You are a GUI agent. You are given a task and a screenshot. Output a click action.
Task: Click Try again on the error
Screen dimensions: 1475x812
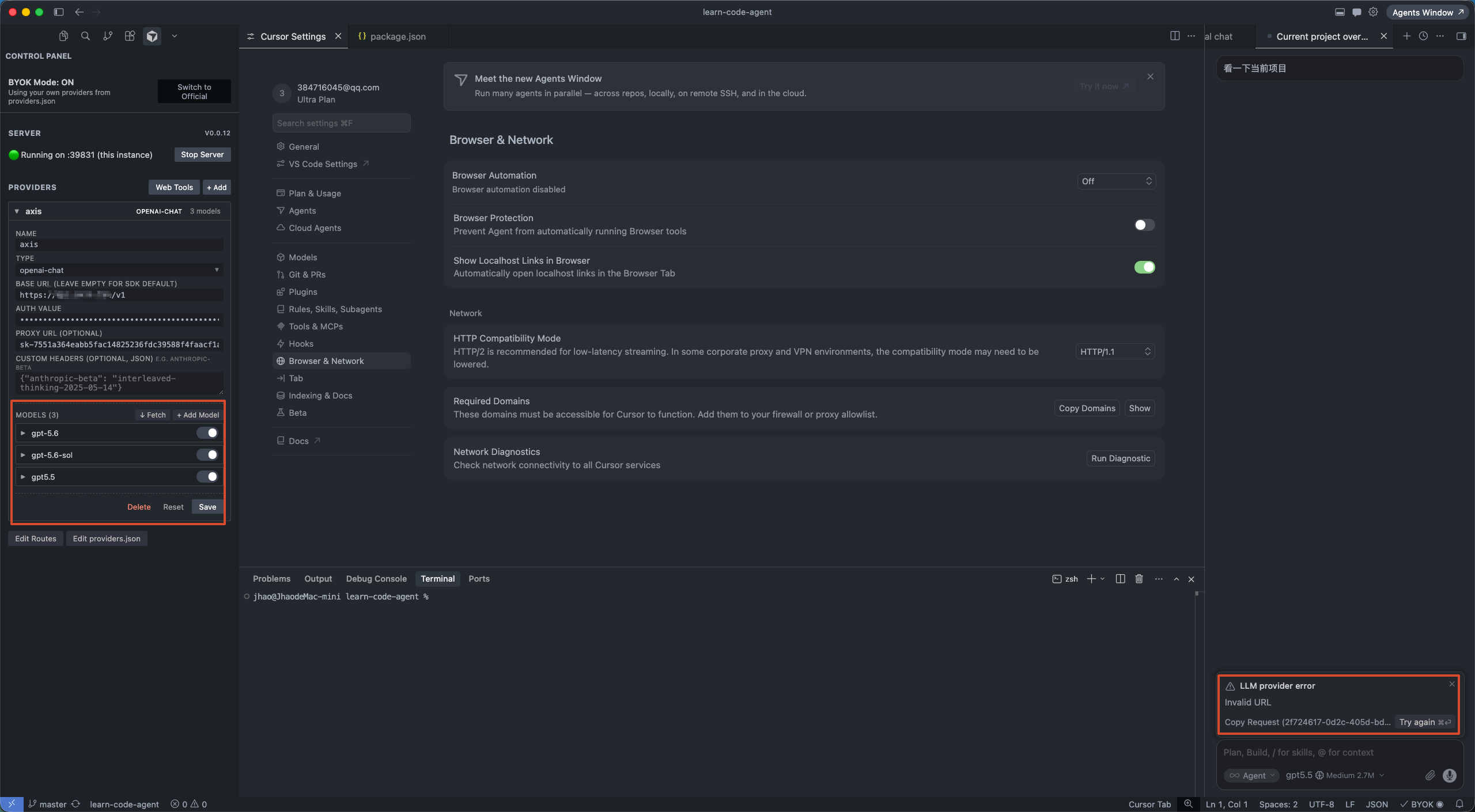click(1425, 722)
